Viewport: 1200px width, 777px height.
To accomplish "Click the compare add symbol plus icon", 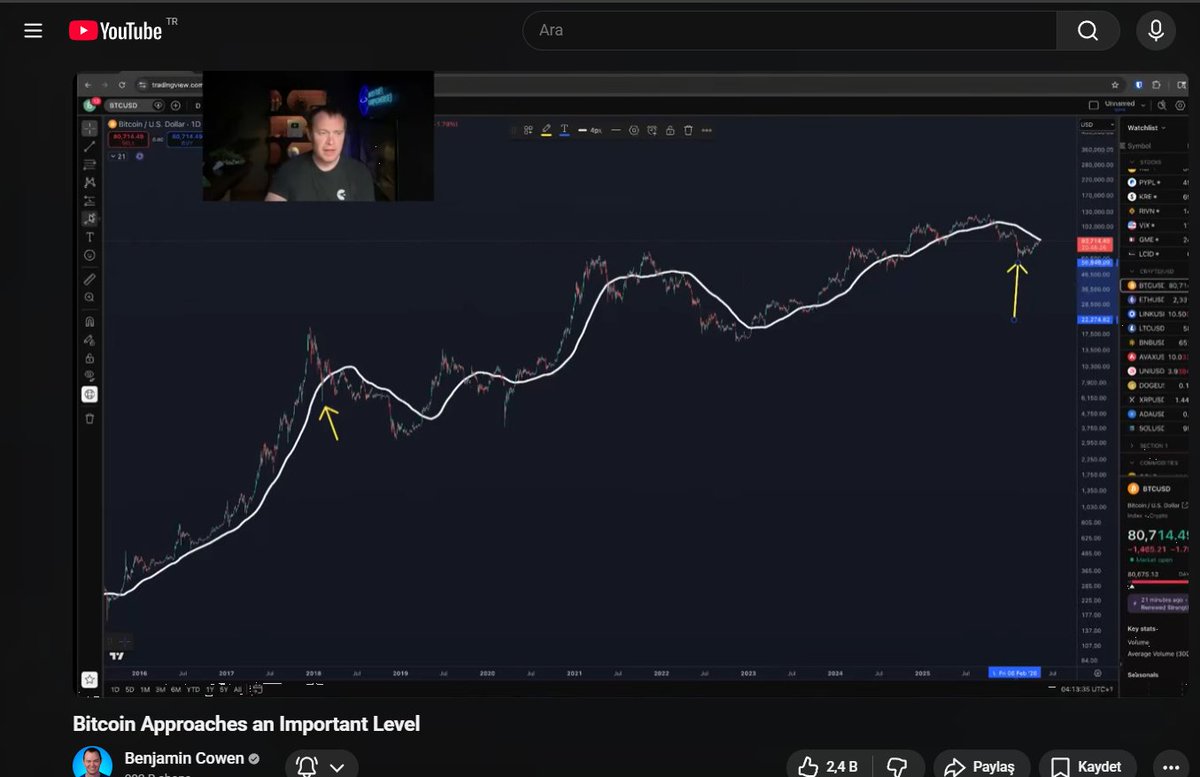I will tap(175, 105).
